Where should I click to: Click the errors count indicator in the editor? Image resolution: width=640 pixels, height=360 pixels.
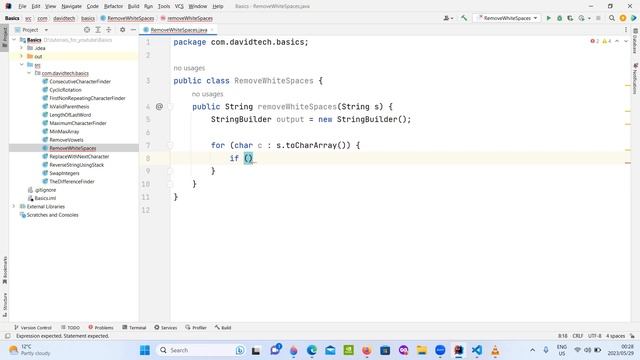coord(595,41)
